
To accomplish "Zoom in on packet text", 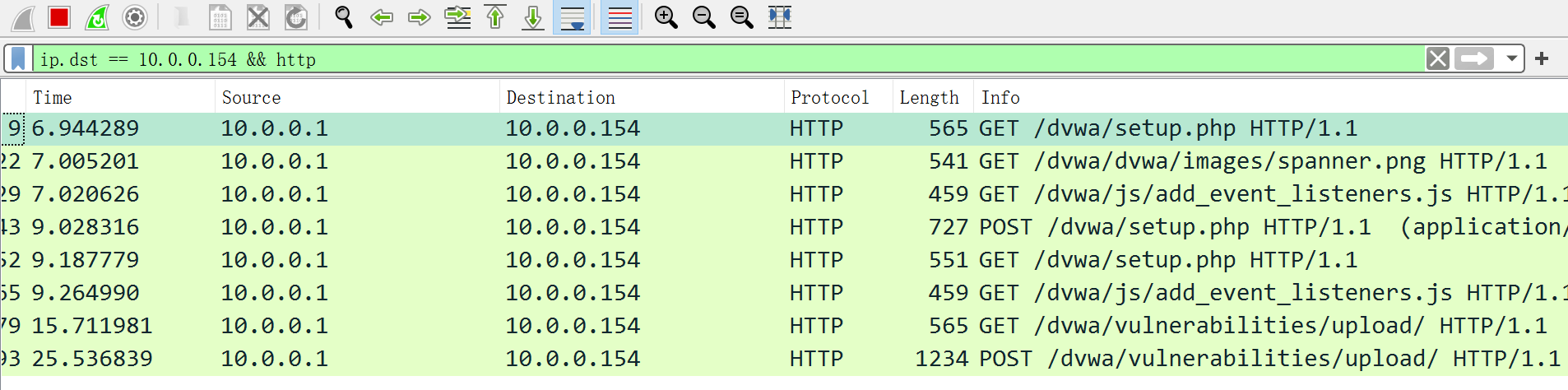I will pos(666,17).
